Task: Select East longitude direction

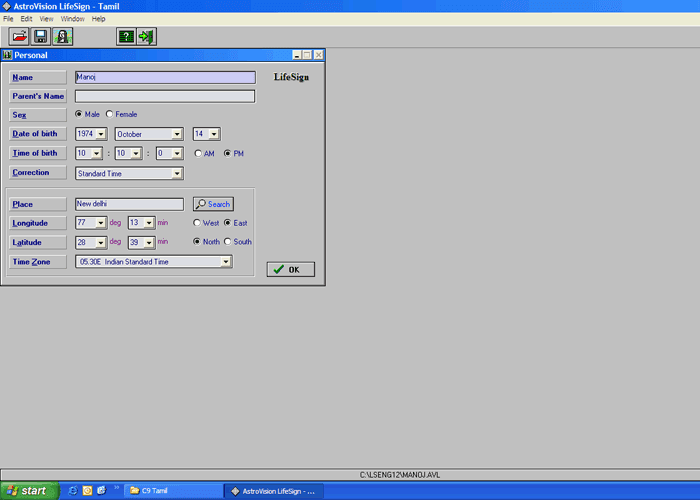Action: (x=228, y=223)
